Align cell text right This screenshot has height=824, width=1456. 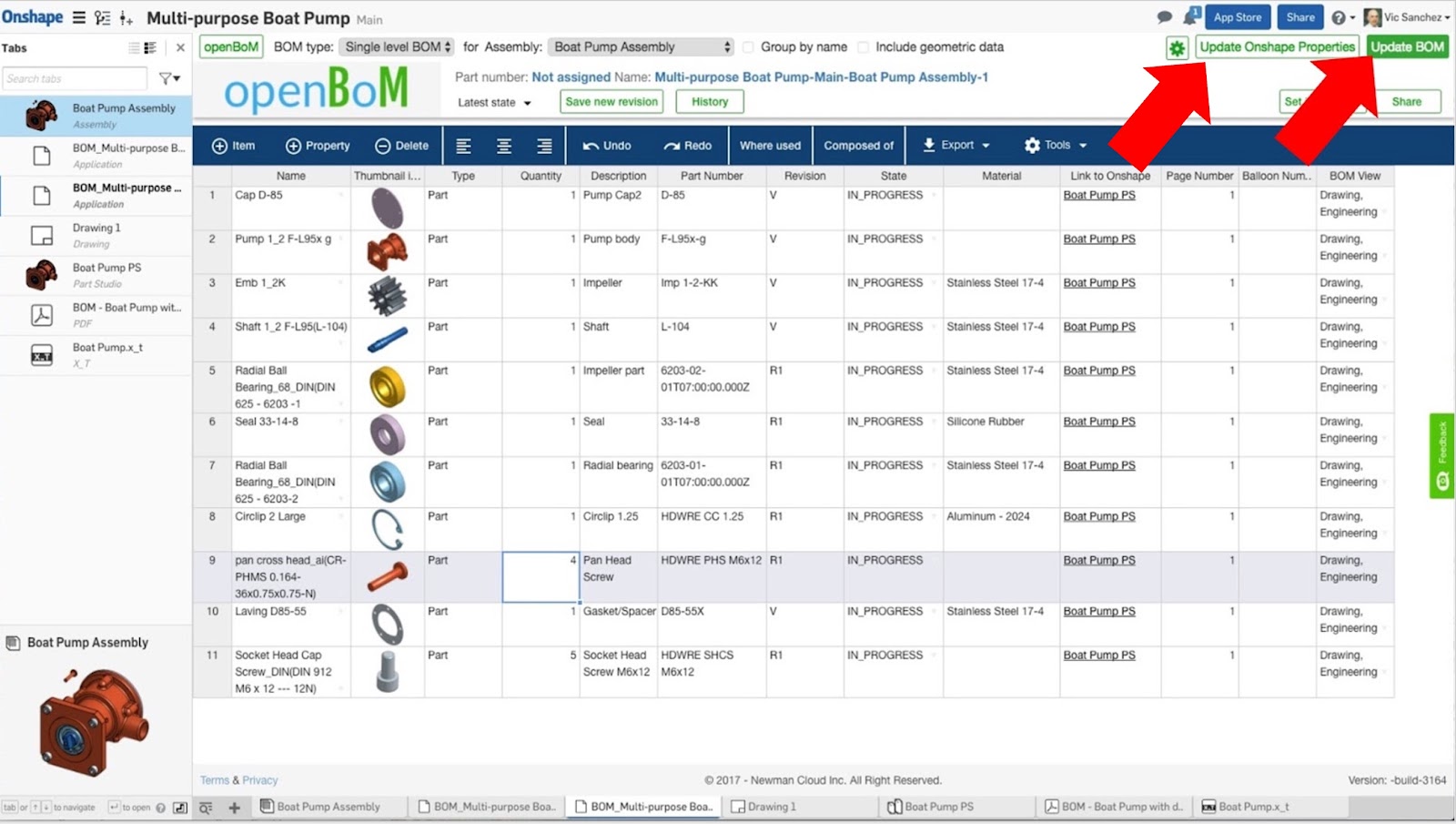(x=544, y=146)
